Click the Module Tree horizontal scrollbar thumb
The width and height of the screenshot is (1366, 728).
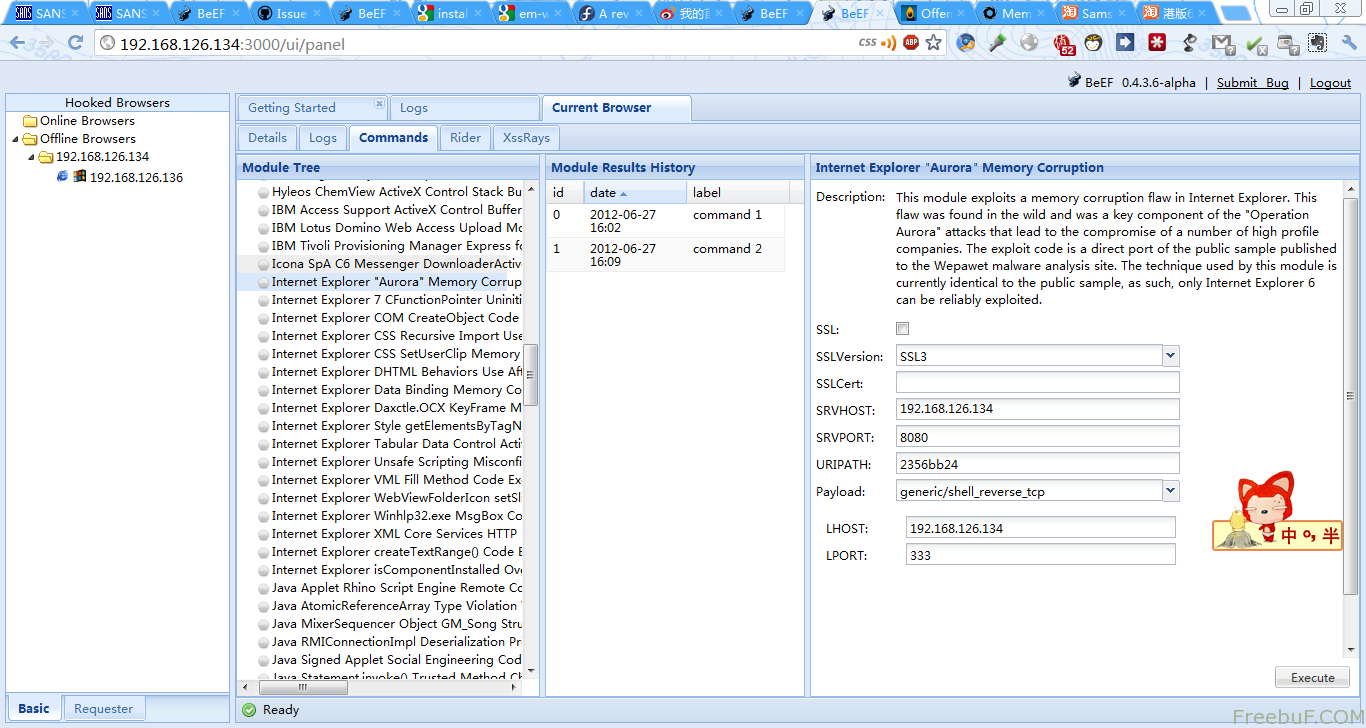pos(304,687)
